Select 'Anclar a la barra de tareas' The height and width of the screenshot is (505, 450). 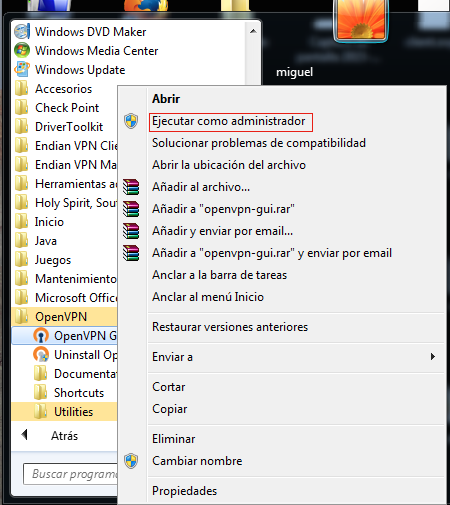pyautogui.click(x=220, y=275)
